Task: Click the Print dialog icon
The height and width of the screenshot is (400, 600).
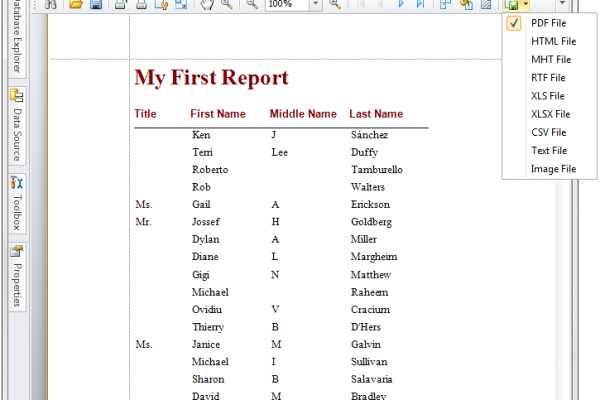Action: click(121, 4)
